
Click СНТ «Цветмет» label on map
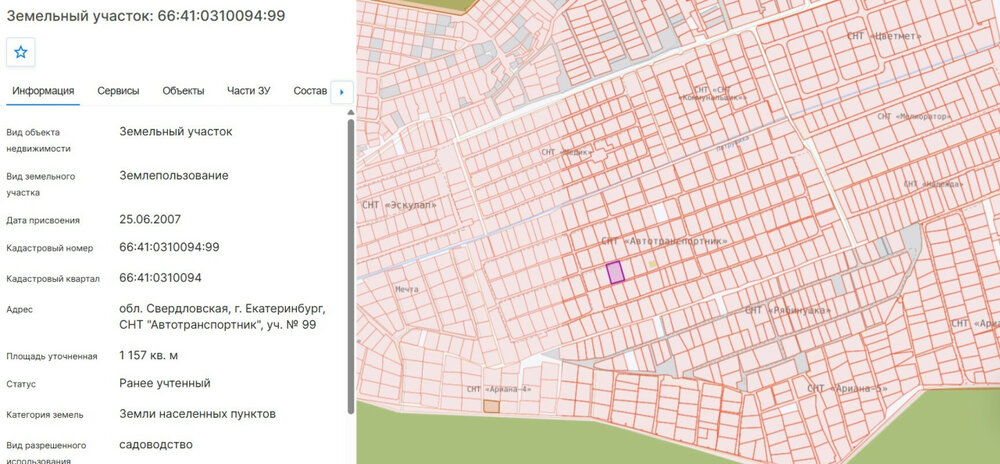pos(885,36)
